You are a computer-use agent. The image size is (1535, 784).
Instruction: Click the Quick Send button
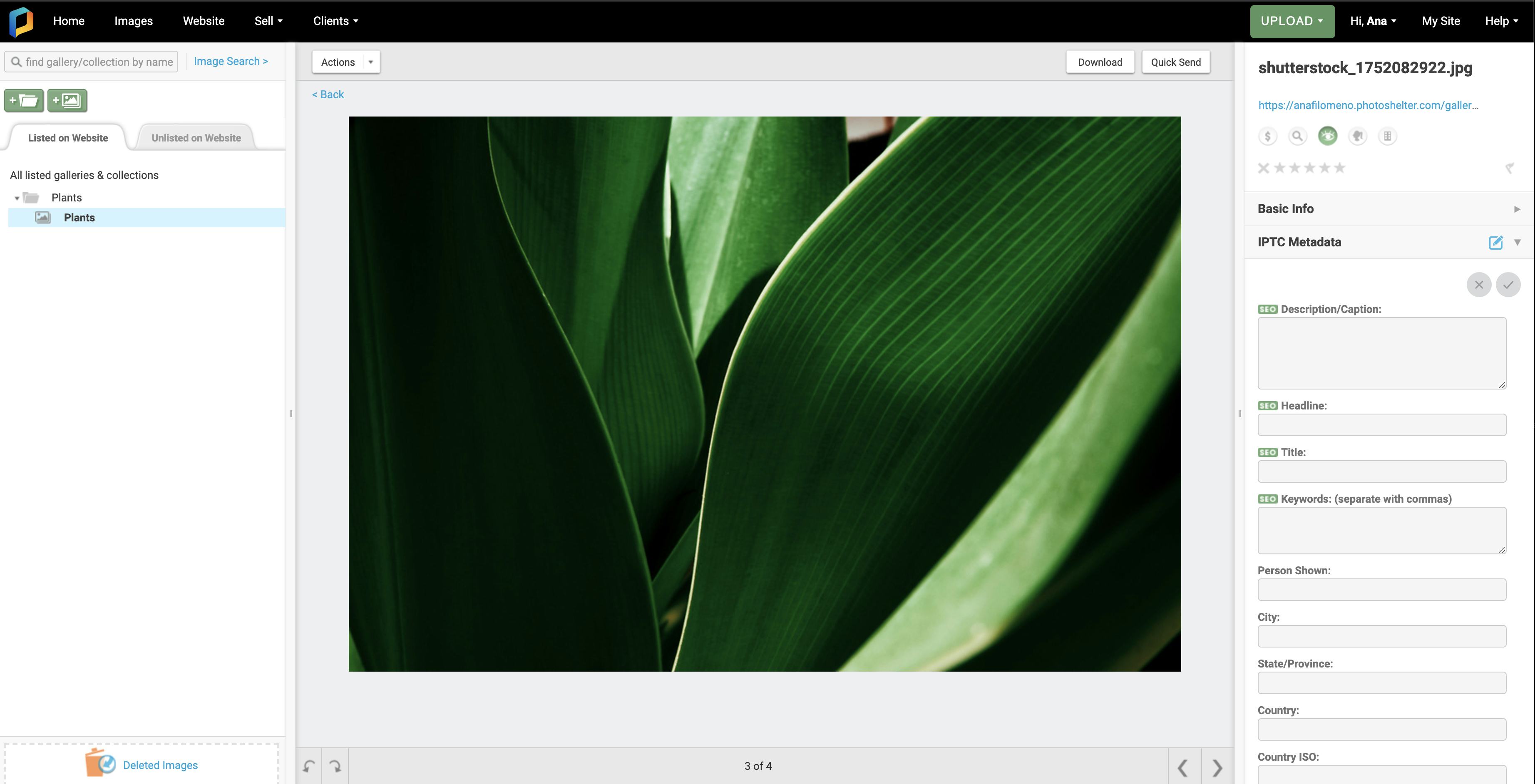1175,62
